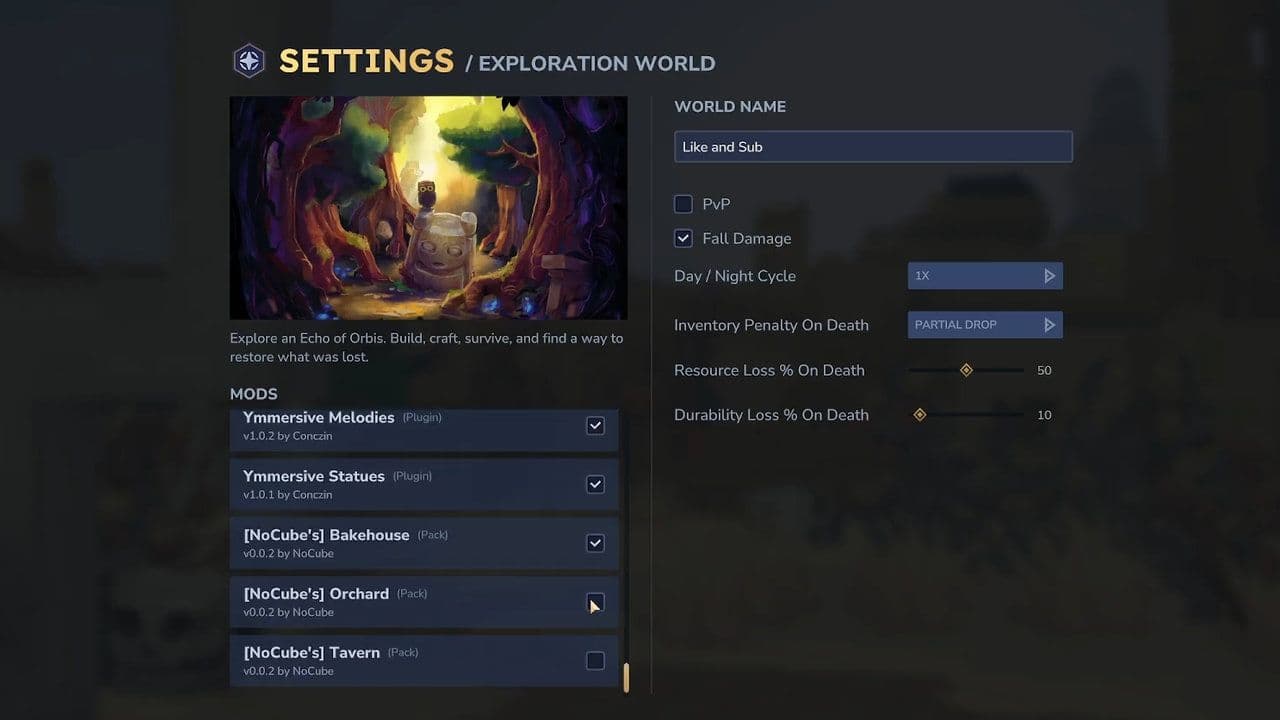Select the NoCube's Tavern mod name
The image size is (1280, 720).
tap(311, 653)
